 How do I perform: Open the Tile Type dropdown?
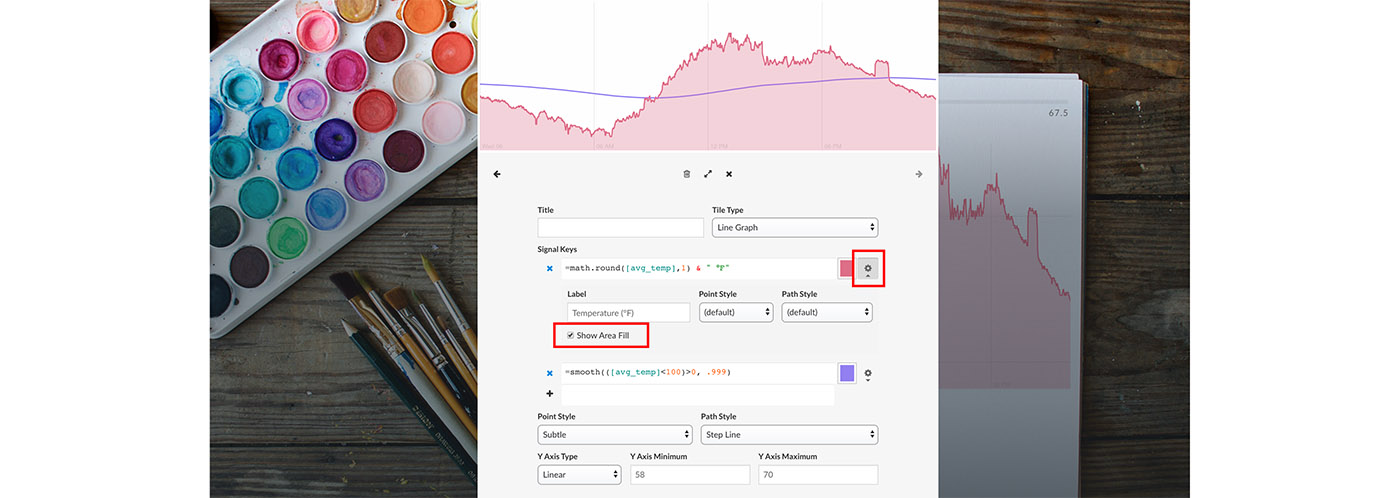pos(794,227)
